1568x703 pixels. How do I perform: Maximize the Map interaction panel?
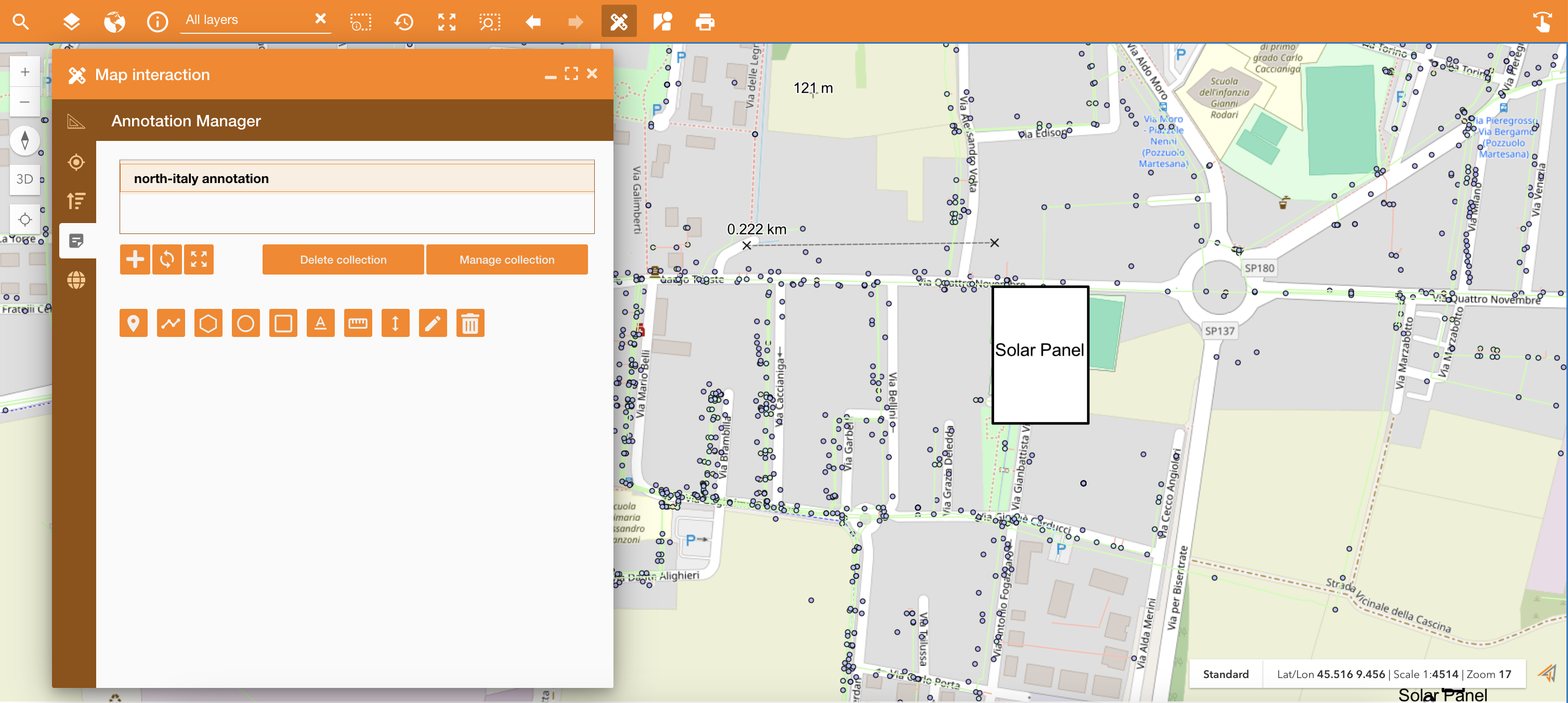click(x=571, y=74)
